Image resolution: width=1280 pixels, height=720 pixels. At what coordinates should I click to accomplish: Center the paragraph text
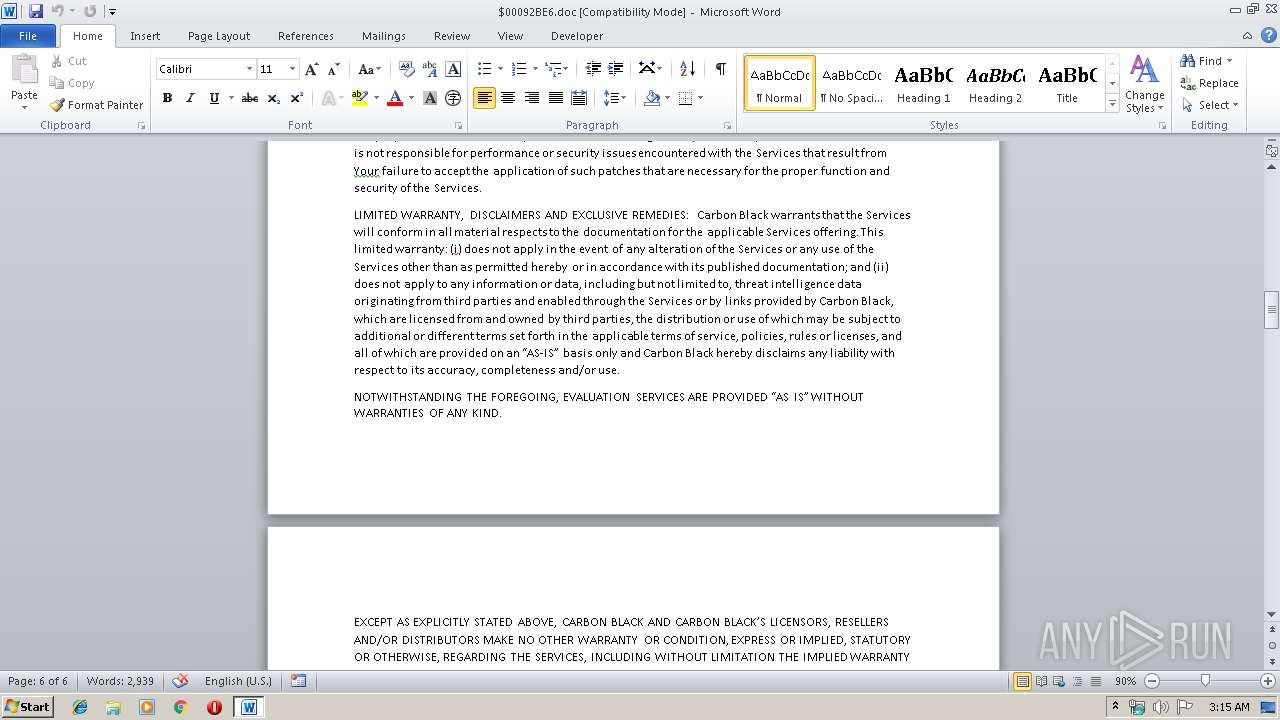[508, 98]
